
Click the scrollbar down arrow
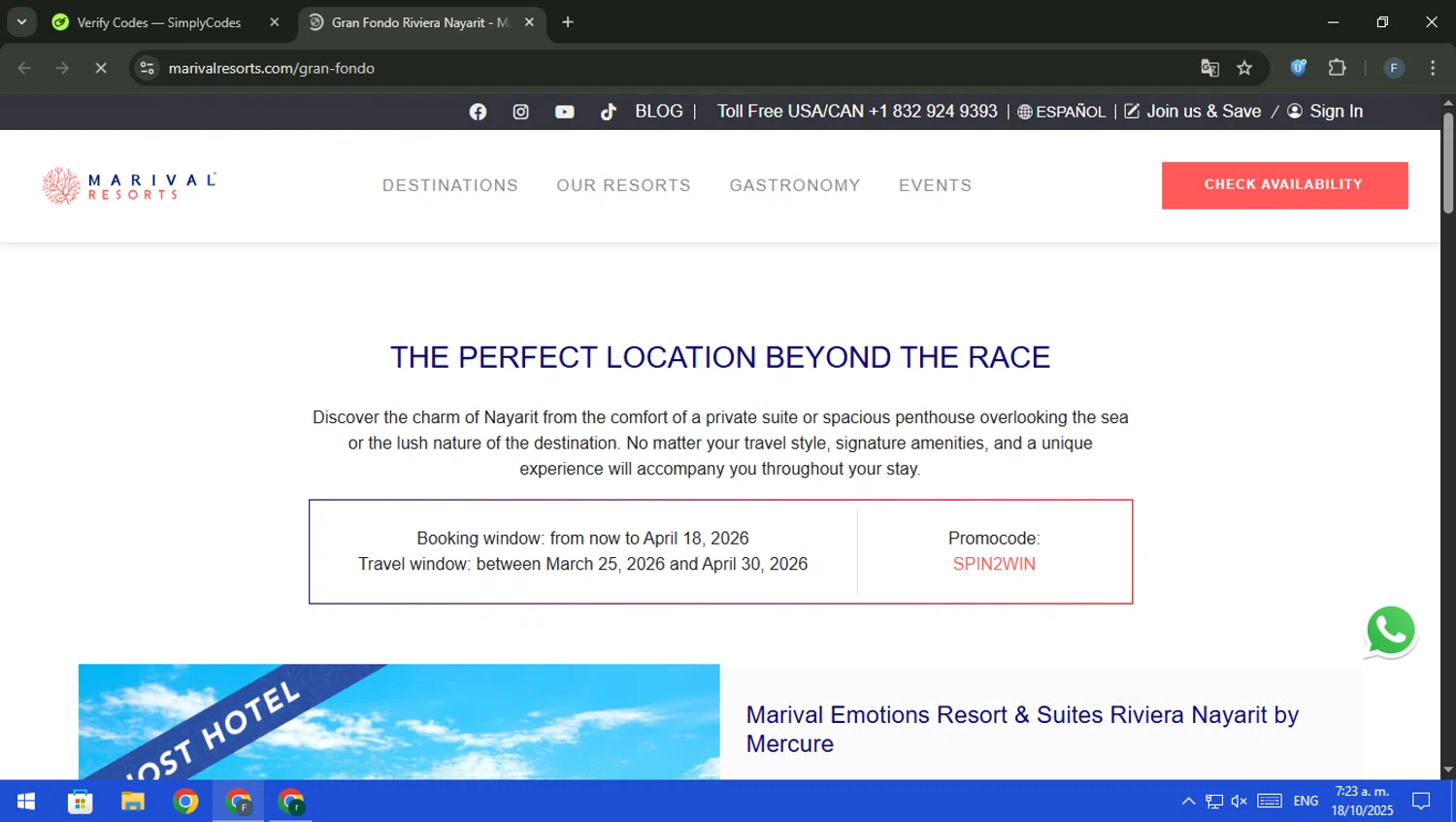click(1448, 771)
